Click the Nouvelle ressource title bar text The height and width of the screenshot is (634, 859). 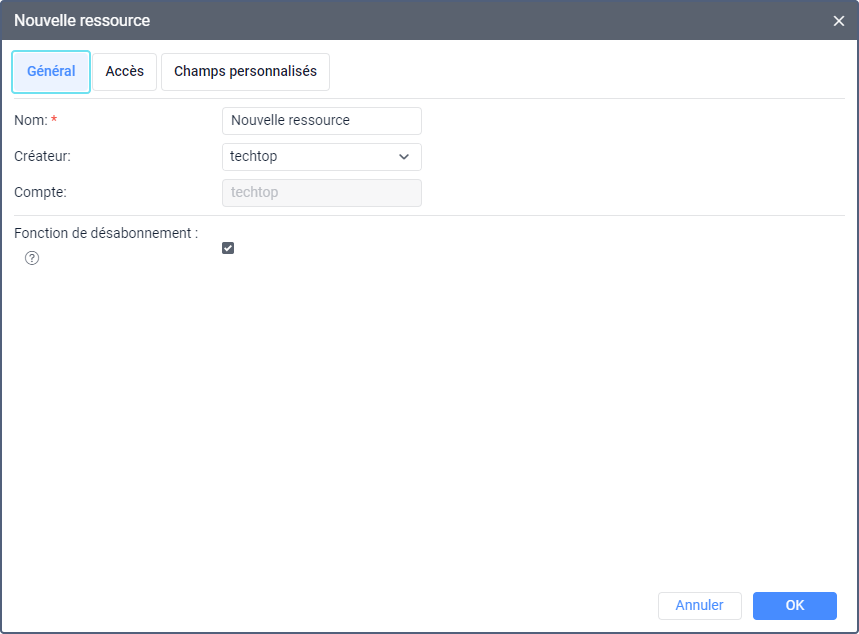coord(82,21)
